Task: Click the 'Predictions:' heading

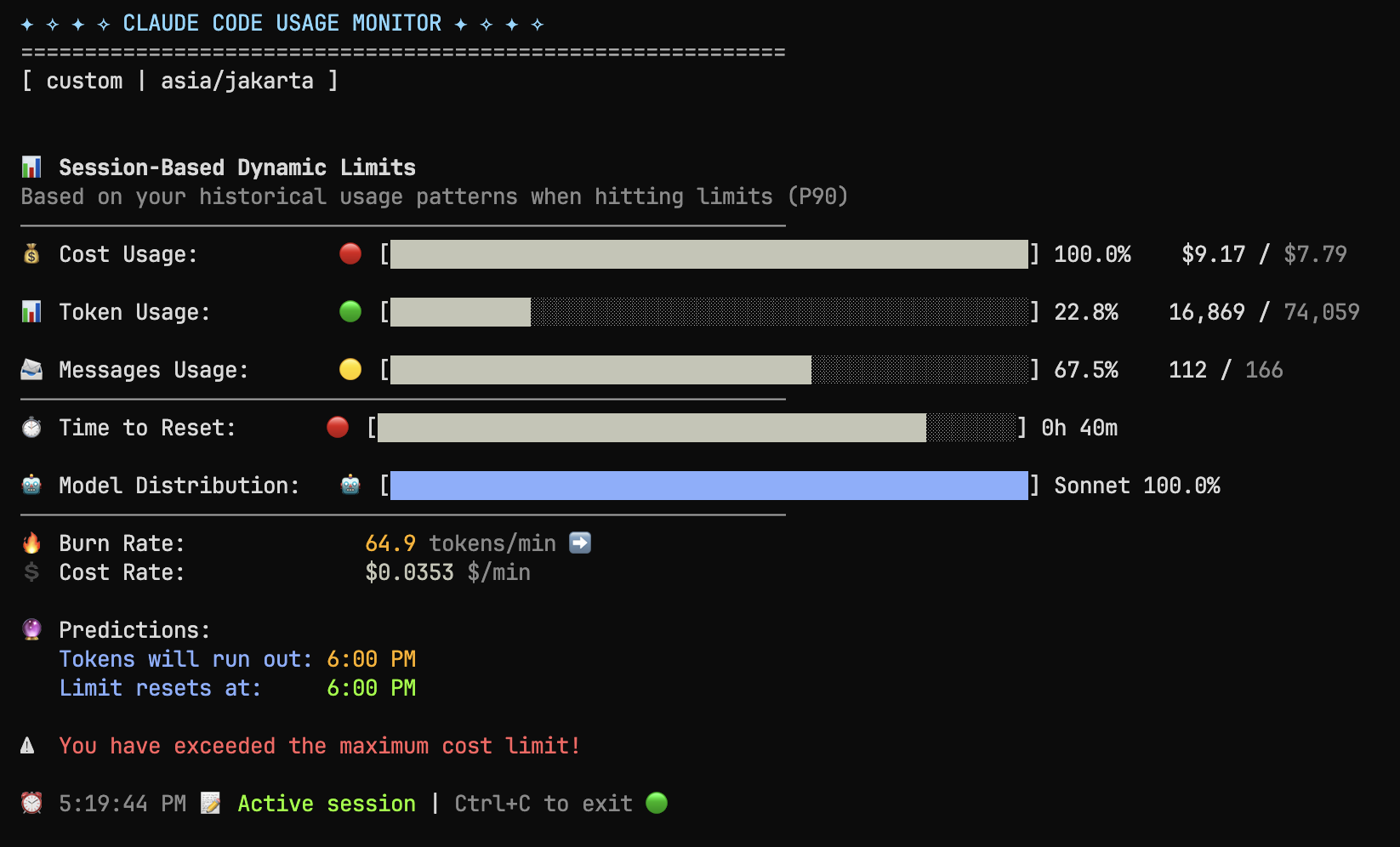Action: (x=134, y=630)
